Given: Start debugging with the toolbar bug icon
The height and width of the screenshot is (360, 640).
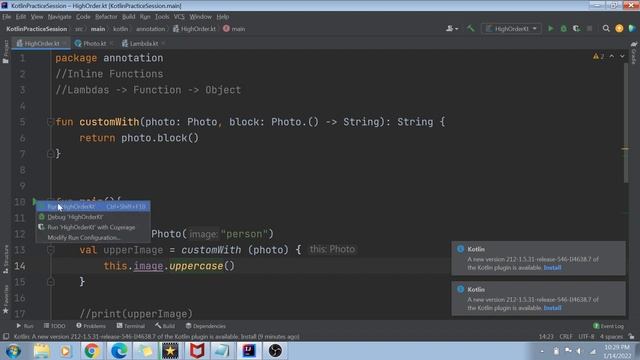Looking at the screenshot, I should pos(564,29).
